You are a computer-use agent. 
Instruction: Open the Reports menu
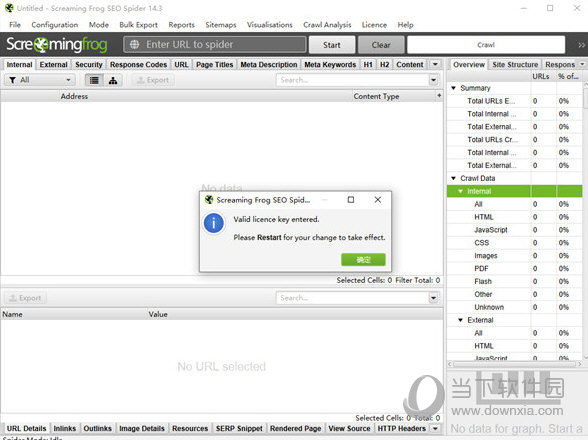tap(182, 25)
